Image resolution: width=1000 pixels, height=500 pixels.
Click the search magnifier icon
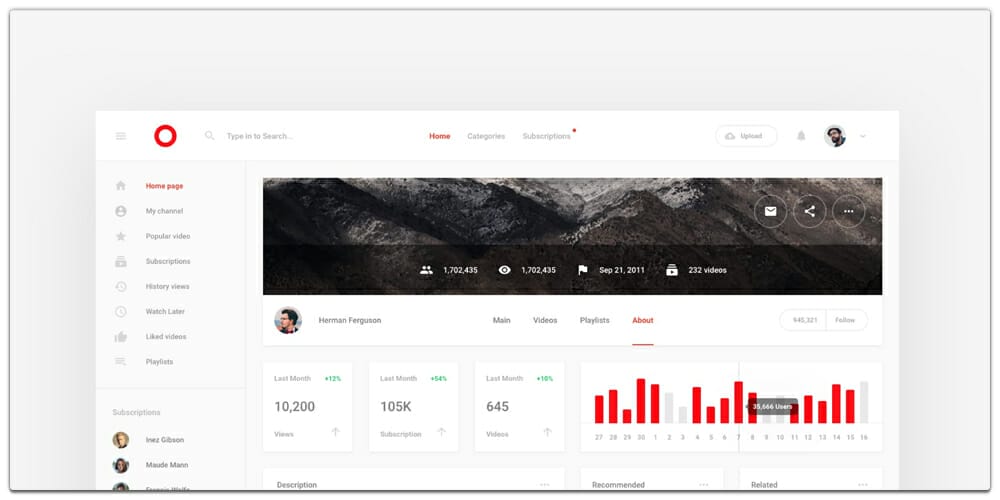click(209, 136)
